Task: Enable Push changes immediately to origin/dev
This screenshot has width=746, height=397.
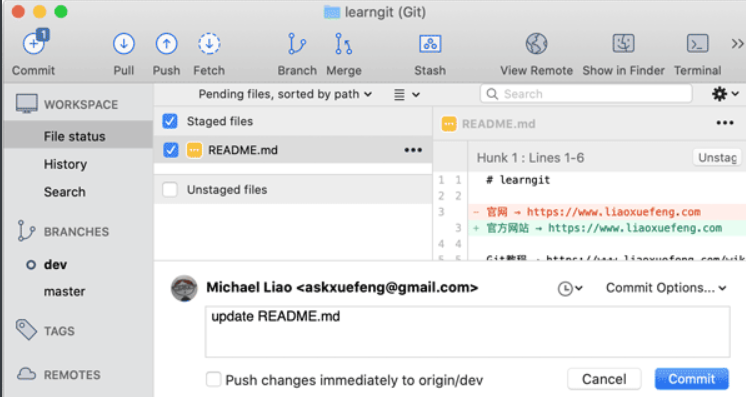Action: [214, 380]
